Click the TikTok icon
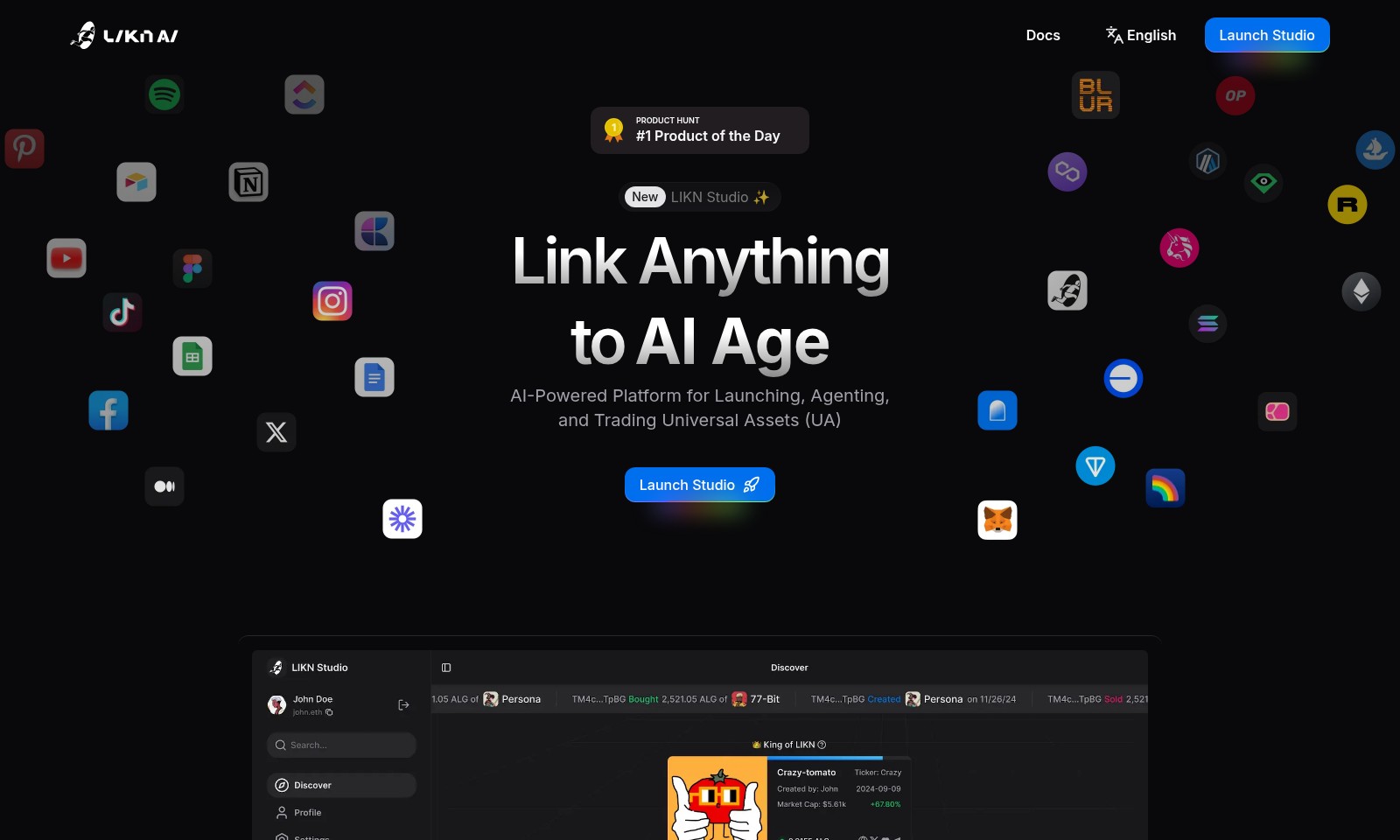Image resolution: width=1400 pixels, height=840 pixels. pyautogui.click(x=122, y=311)
